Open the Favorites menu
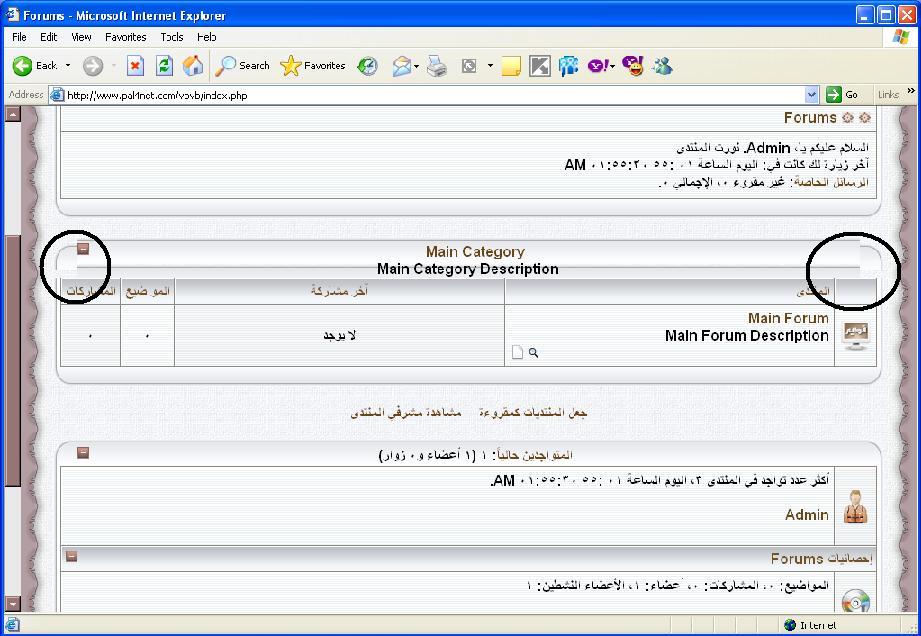 [x=125, y=37]
